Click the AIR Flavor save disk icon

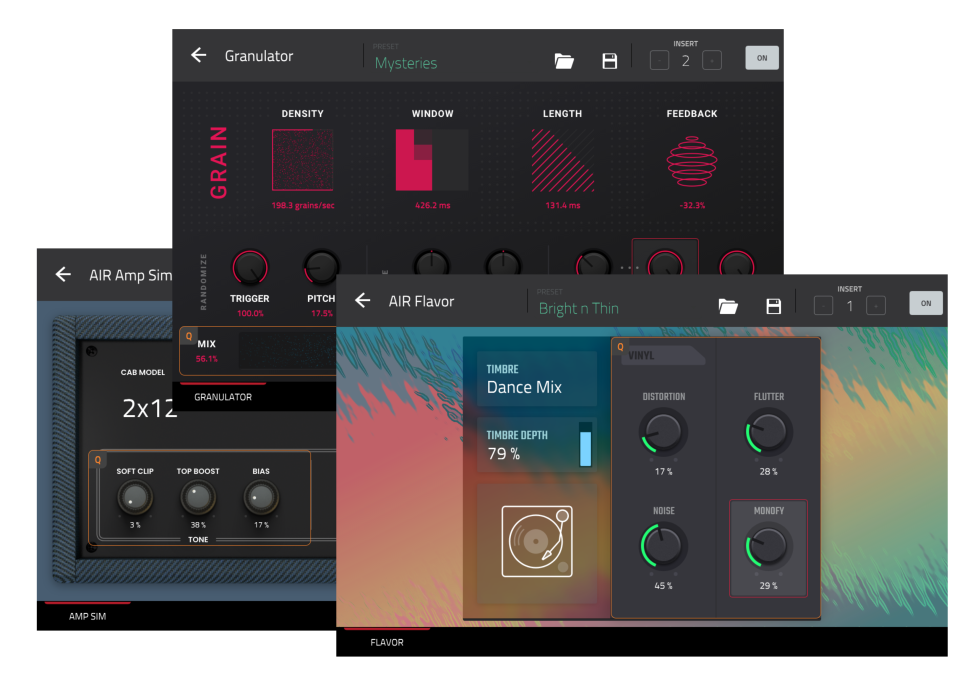tap(773, 306)
